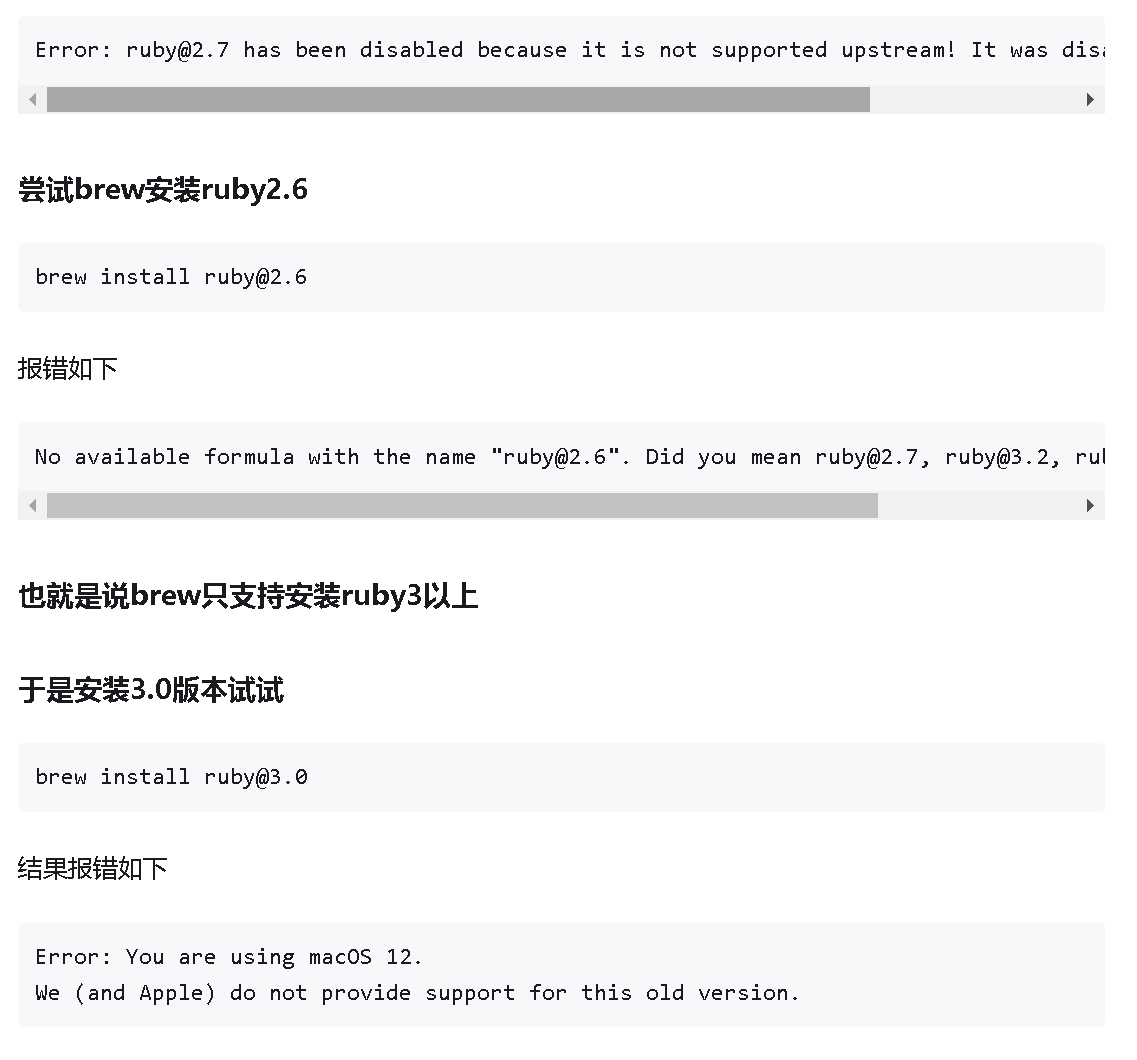Click heading '也就是说brew只支持安装ruby3以上'
This screenshot has height=1060, width=1137.
[248, 597]
